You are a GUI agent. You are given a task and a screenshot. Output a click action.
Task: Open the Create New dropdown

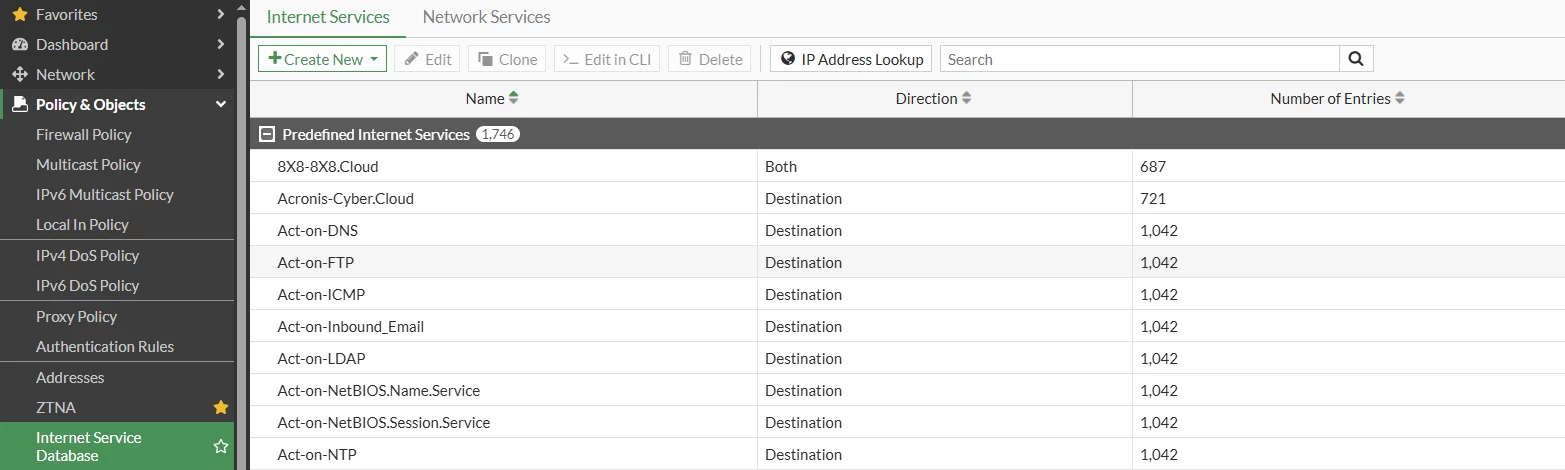click(322, 59)
